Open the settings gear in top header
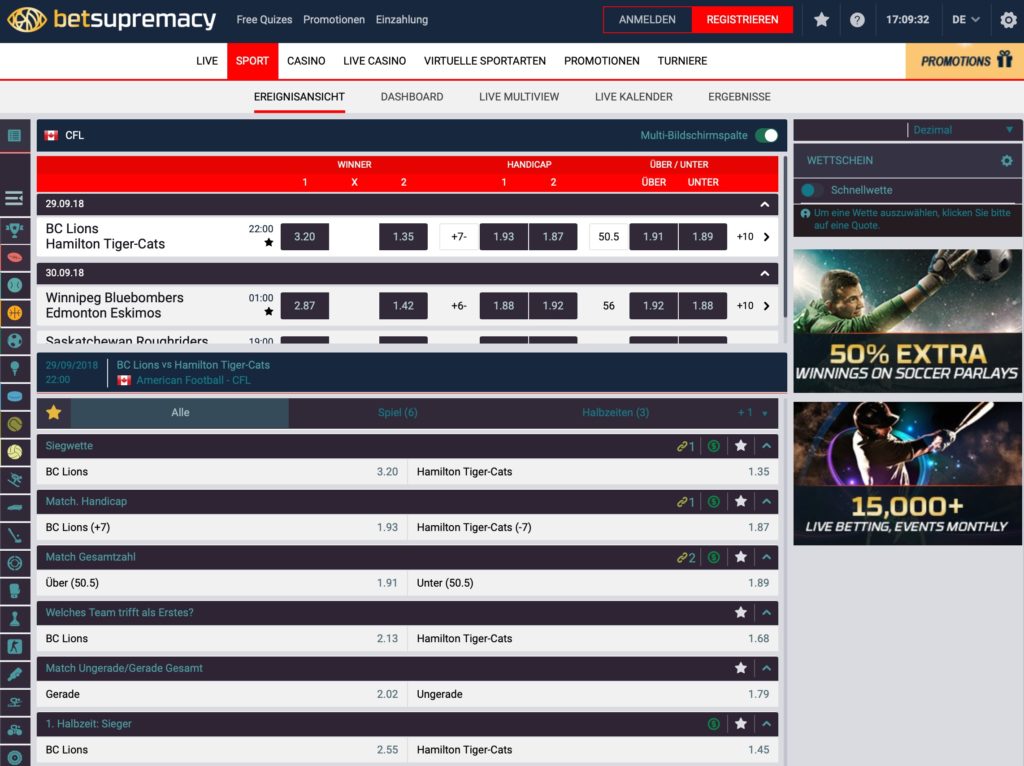This screenshot has width=1024, height=766. point(1008,20)
